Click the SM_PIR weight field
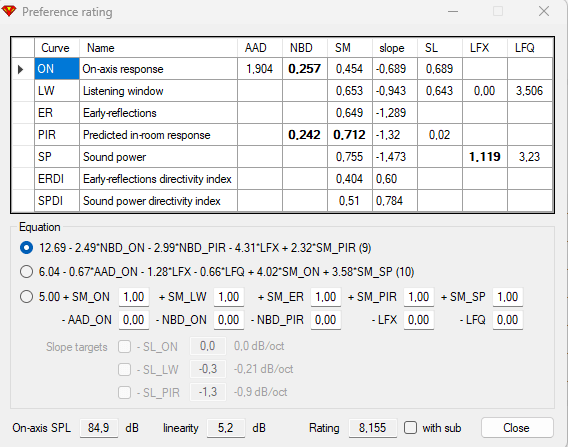 tap(419, 297)
